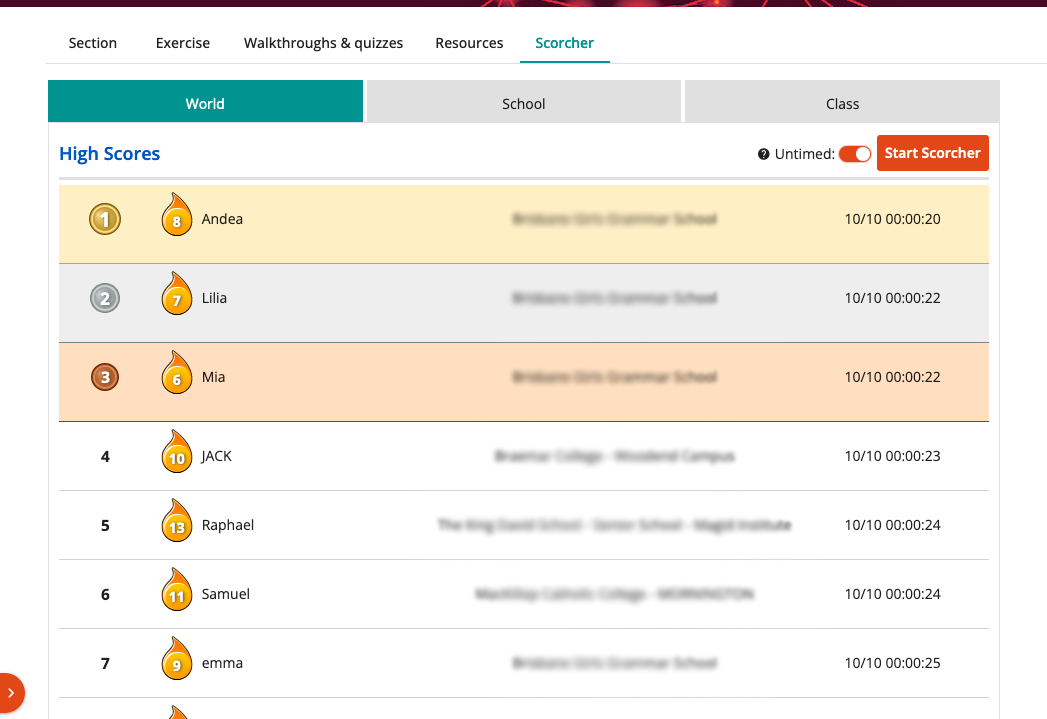Select the Scorcher tab
This screenshot has height=719, width=1047.
point(564,43)
